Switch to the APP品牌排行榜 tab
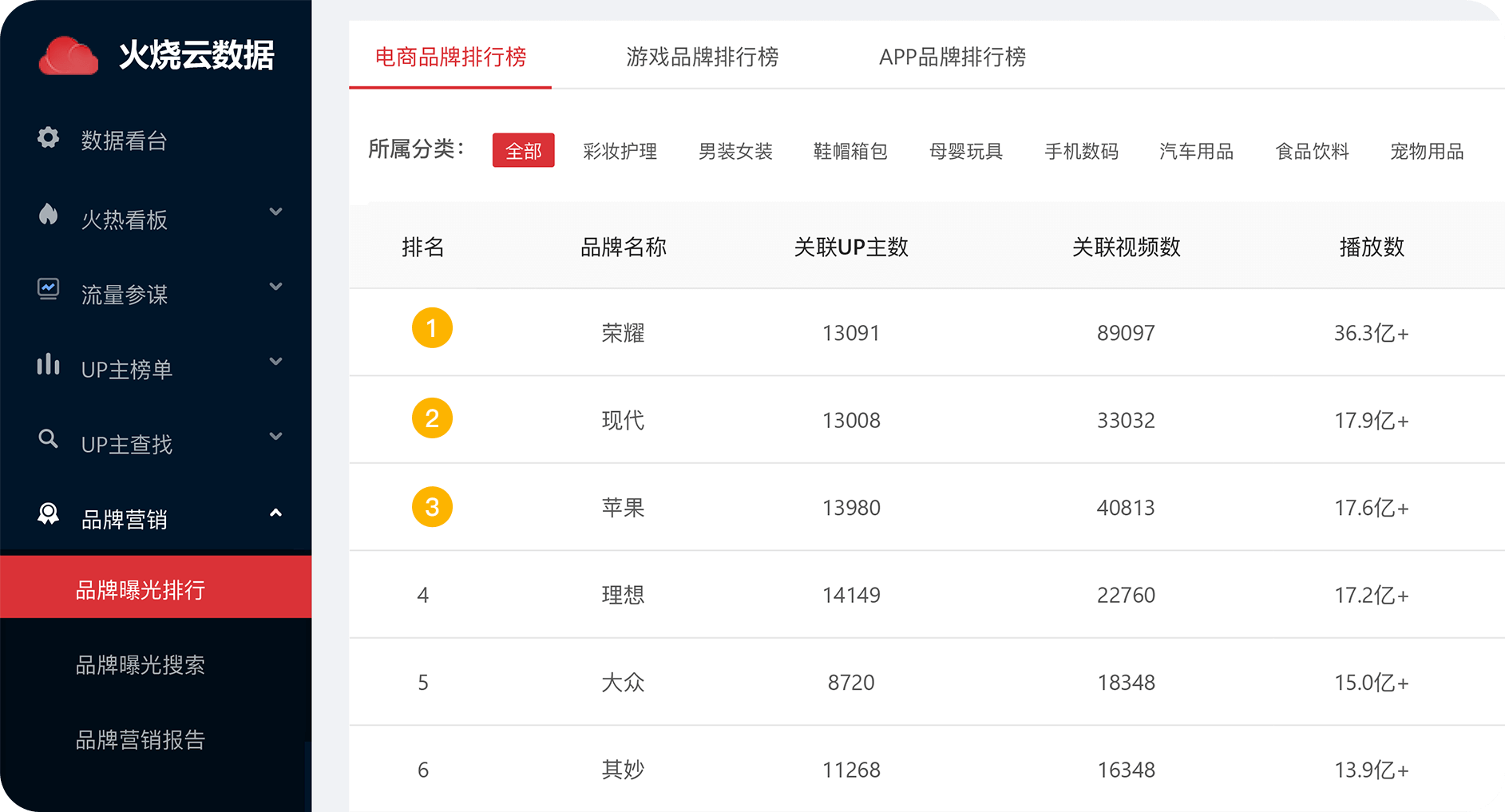1505x812 pixels. (952, 57)
